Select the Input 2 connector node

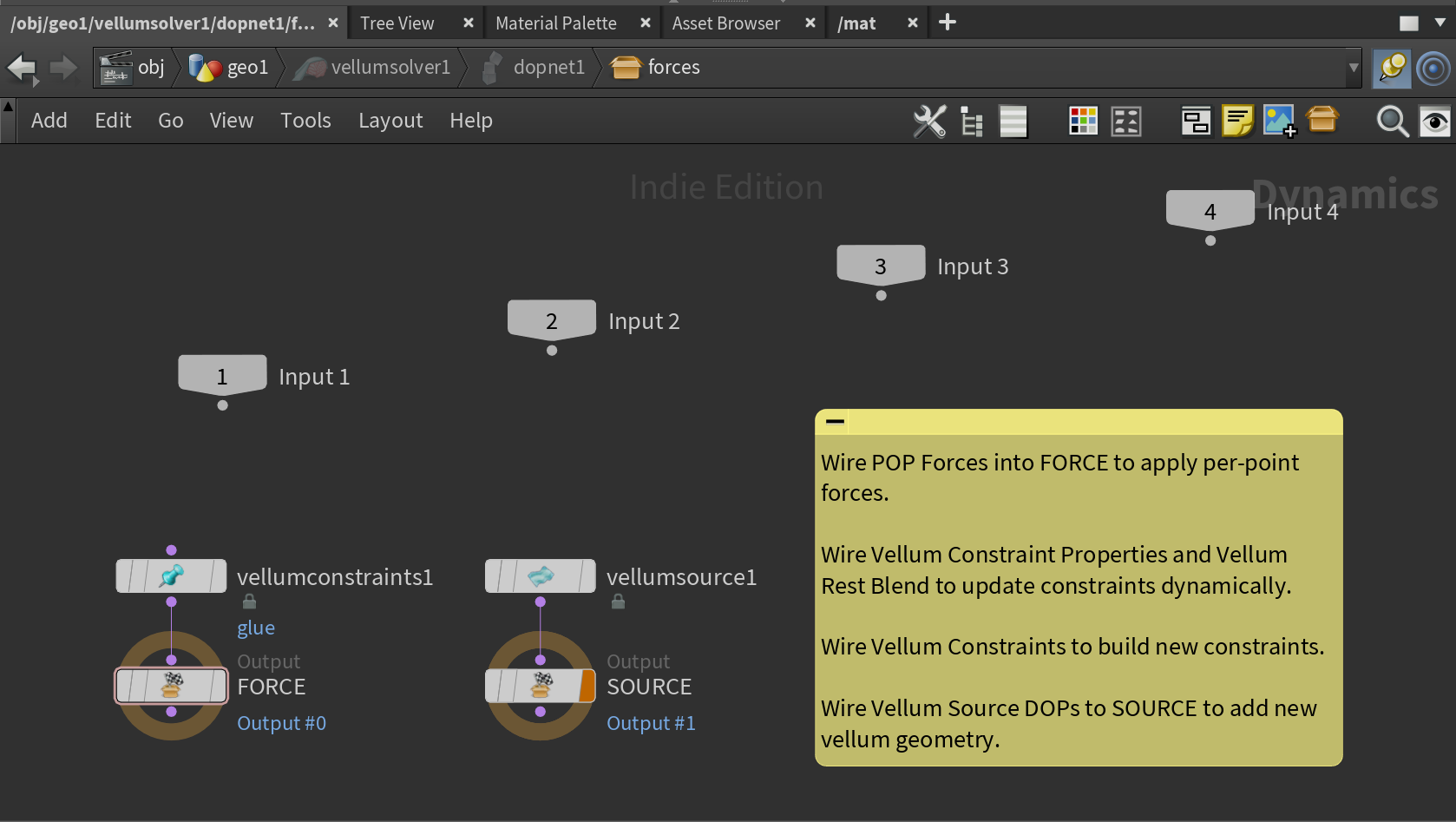coord(552,321)
